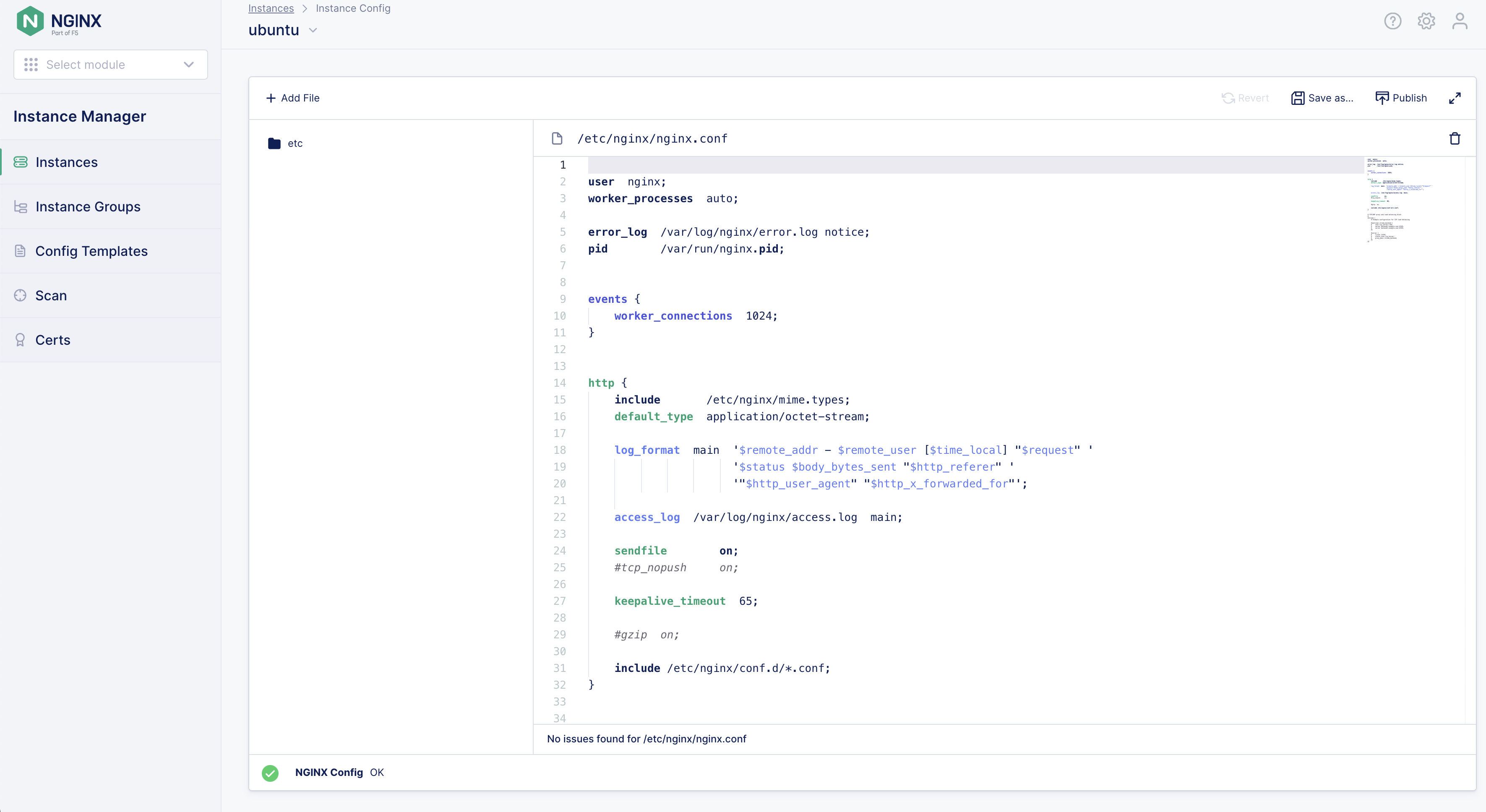Open the user account icon

1460,21
